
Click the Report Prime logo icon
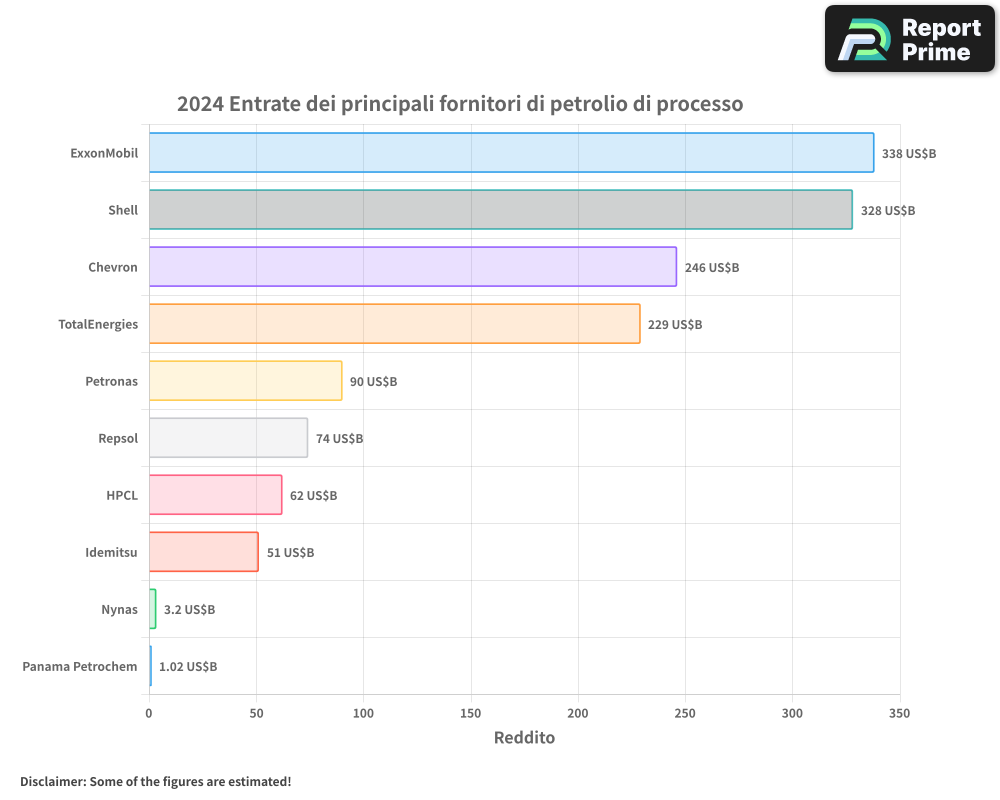pyautogui.click(x=864, y=40)
